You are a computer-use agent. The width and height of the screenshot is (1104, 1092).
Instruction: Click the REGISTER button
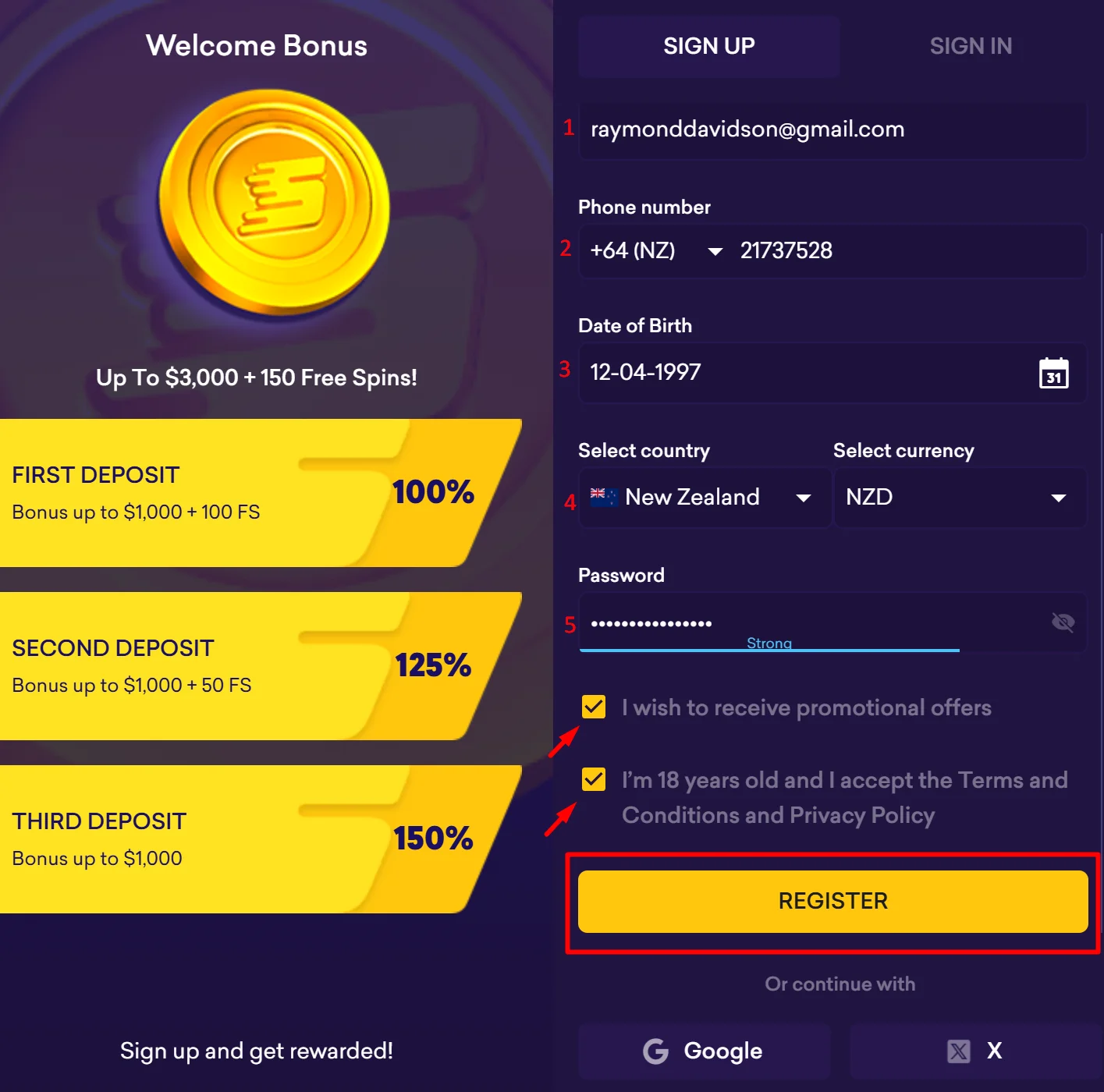[832, 900]
